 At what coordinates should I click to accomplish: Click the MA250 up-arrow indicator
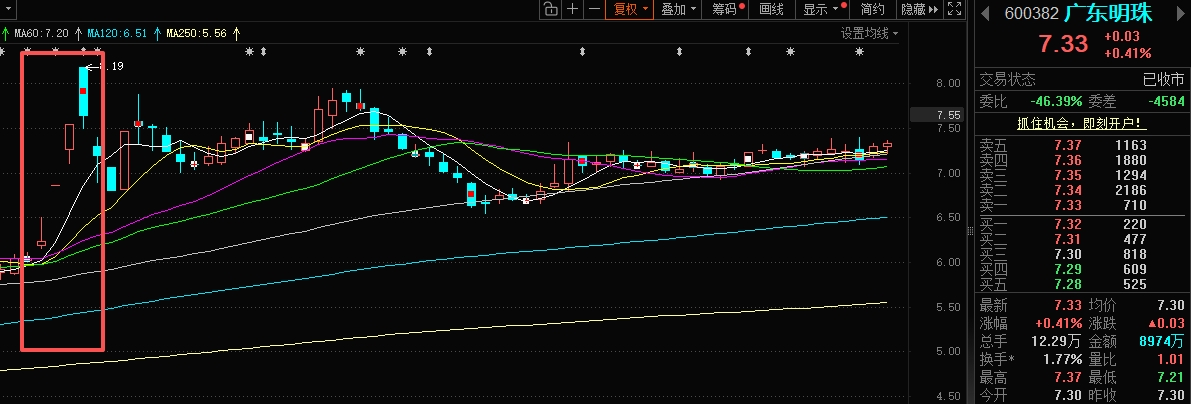[235, 33]
